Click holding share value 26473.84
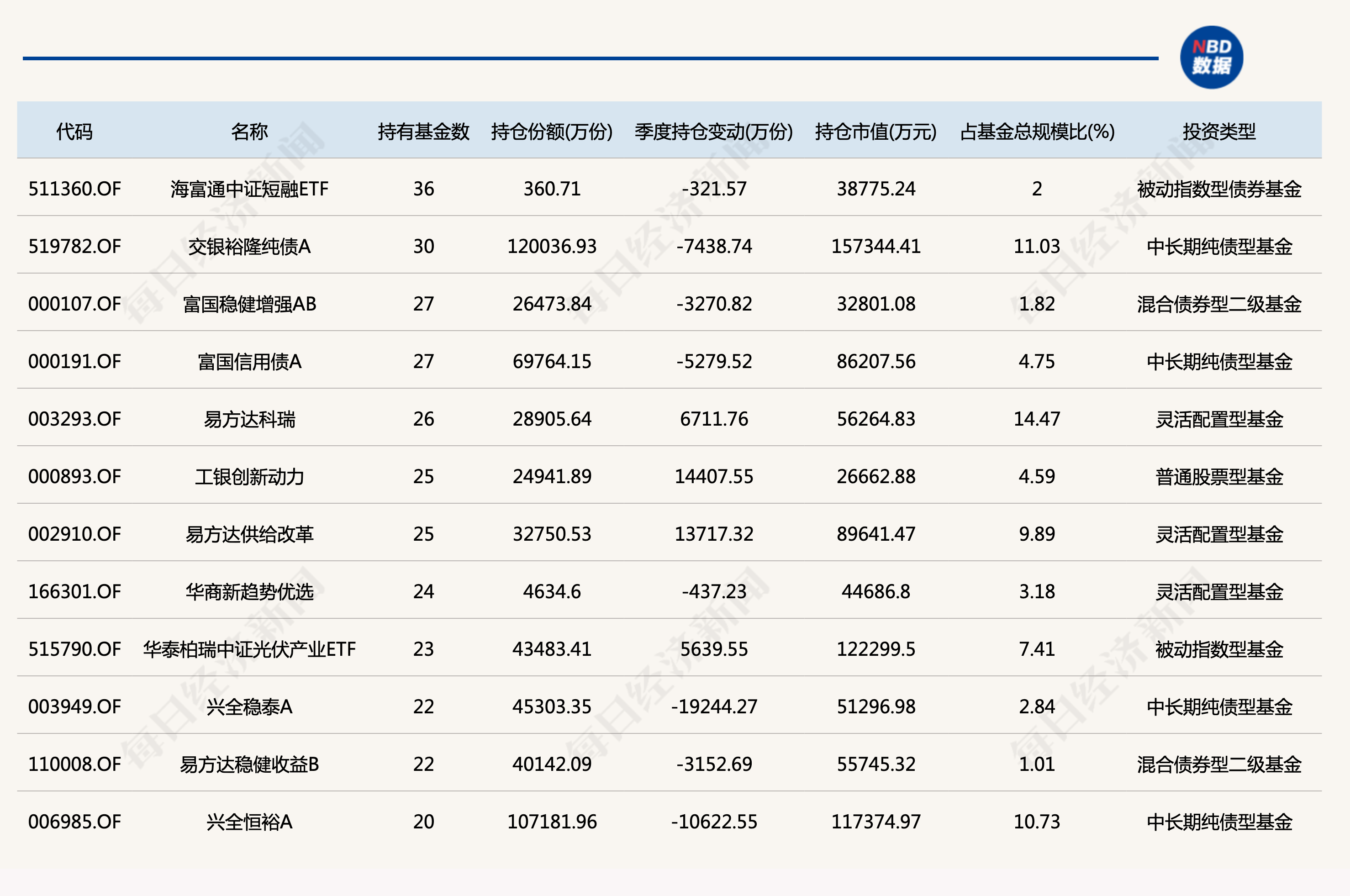Screen dimensions: 1350x896 coord(552,304)
